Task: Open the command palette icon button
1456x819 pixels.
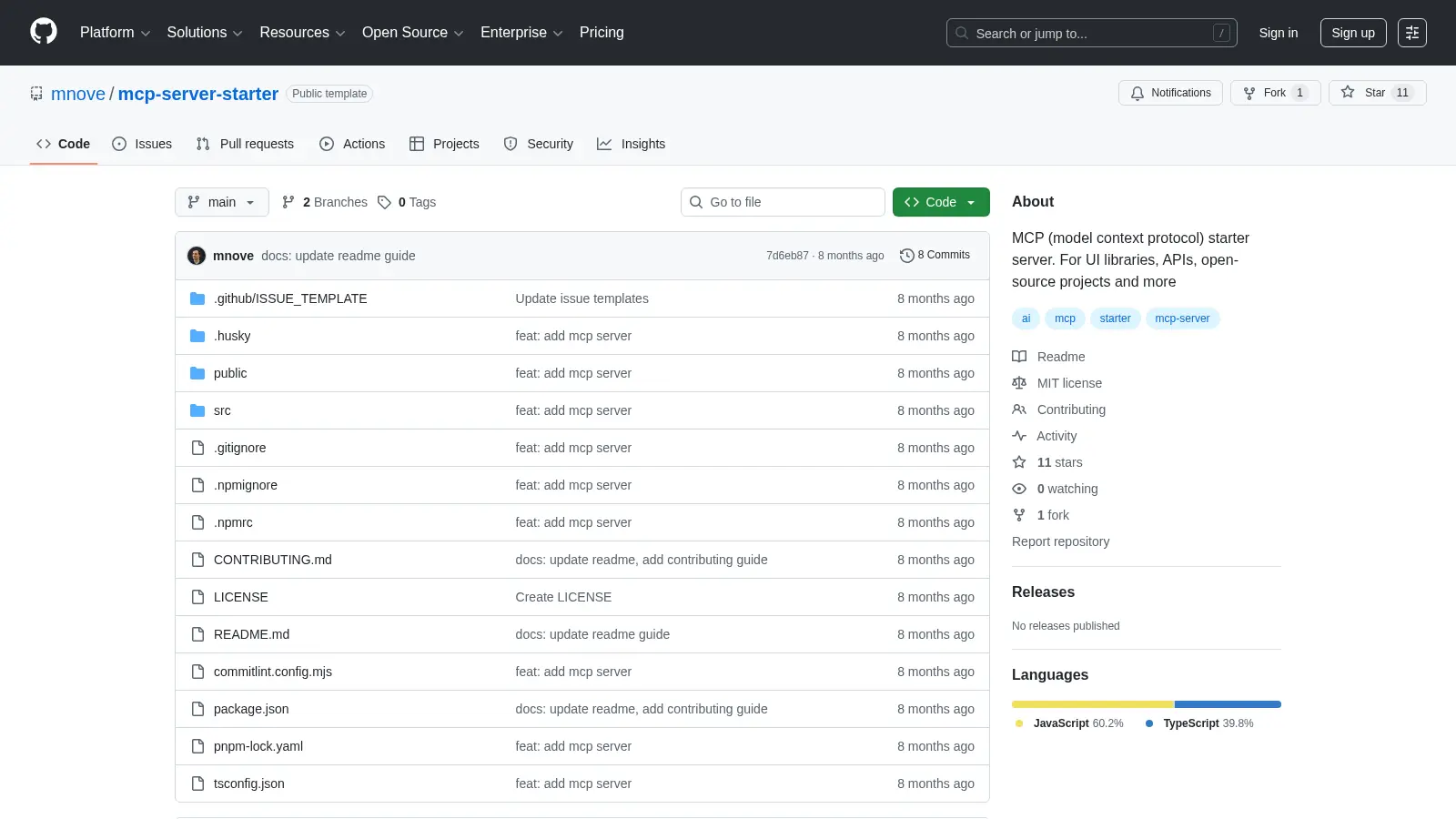Action: tap(1412, 33)
